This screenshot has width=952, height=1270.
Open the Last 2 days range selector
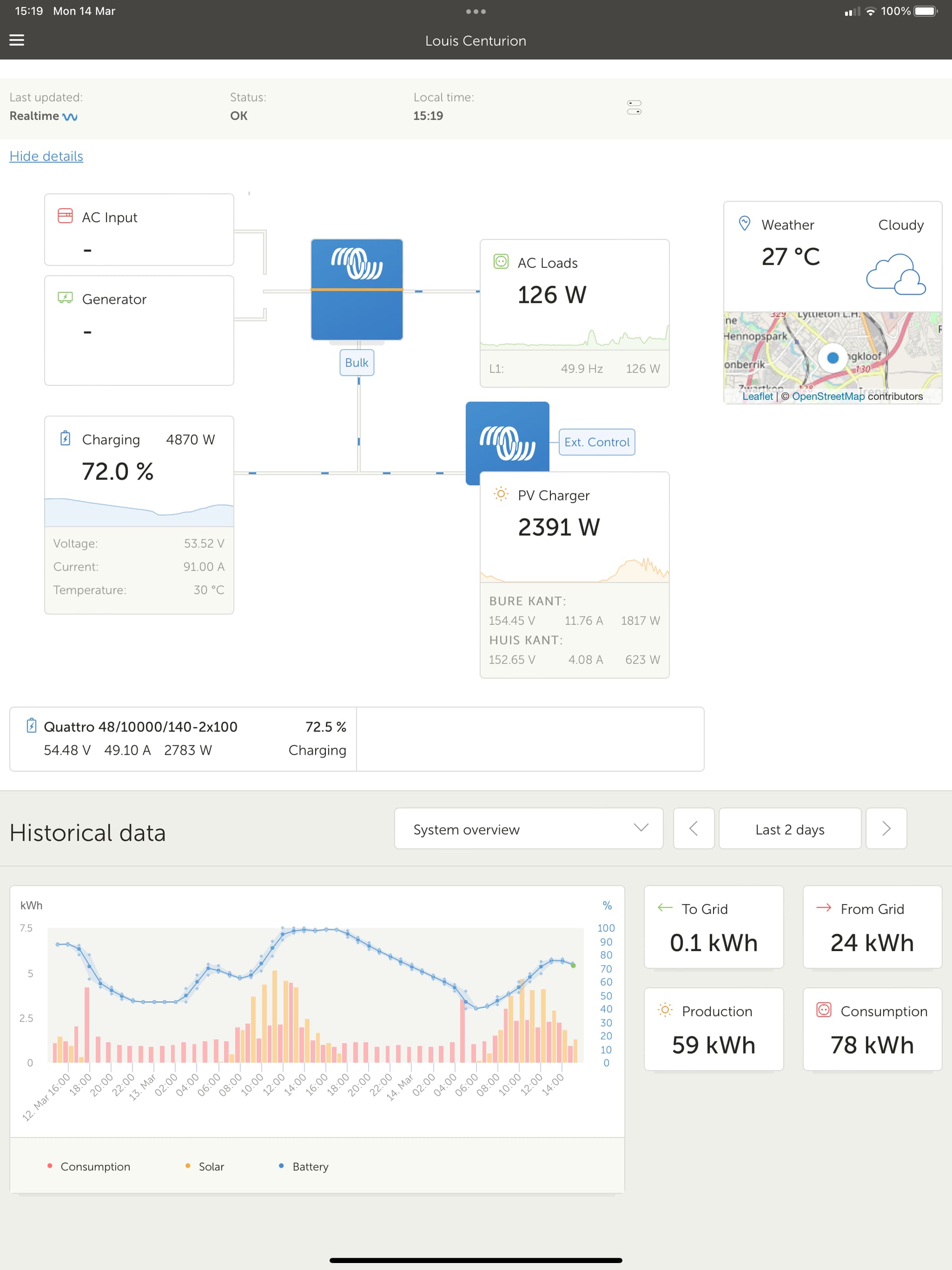pos(789,829)
